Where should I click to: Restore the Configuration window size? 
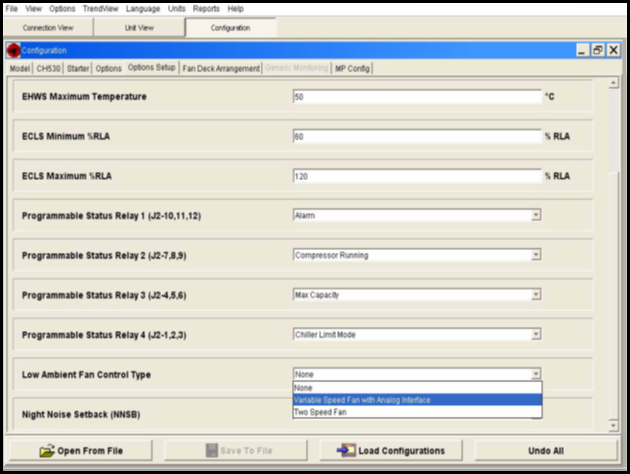pyautogui.click(x=597, y=51)
